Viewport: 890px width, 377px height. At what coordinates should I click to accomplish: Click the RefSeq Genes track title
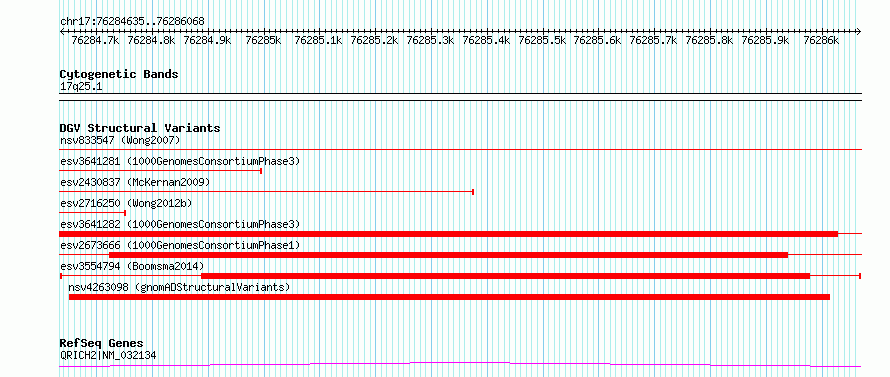pyautogui.click(x=102, y=344)
